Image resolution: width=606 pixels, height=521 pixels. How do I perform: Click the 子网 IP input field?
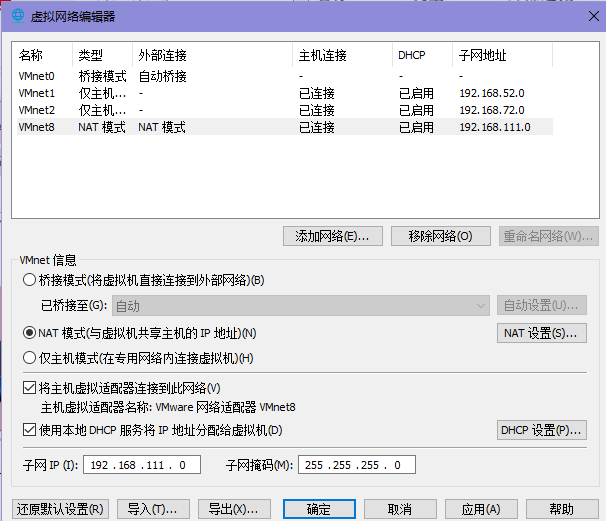pyautogui.click(x=142, y=465)
